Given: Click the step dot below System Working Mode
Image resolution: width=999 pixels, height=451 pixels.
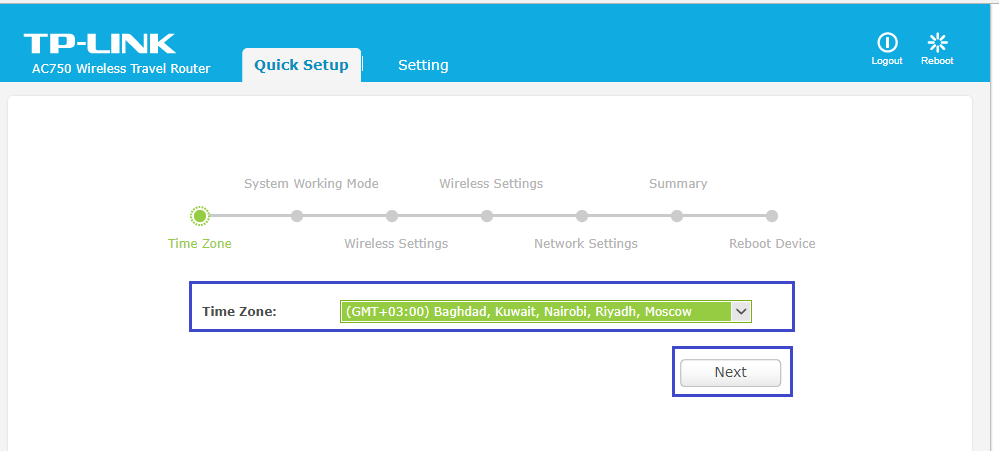Looking at the screenshot, I should click(296, 217).
